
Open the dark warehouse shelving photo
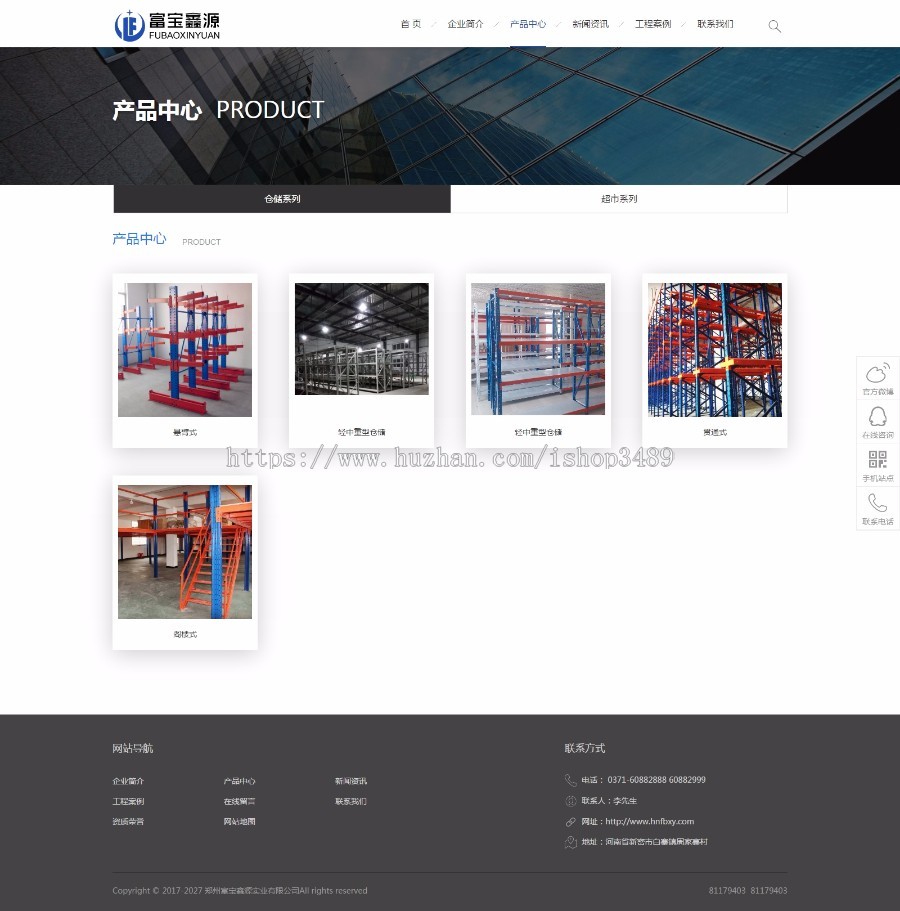(x=361, y=339)
